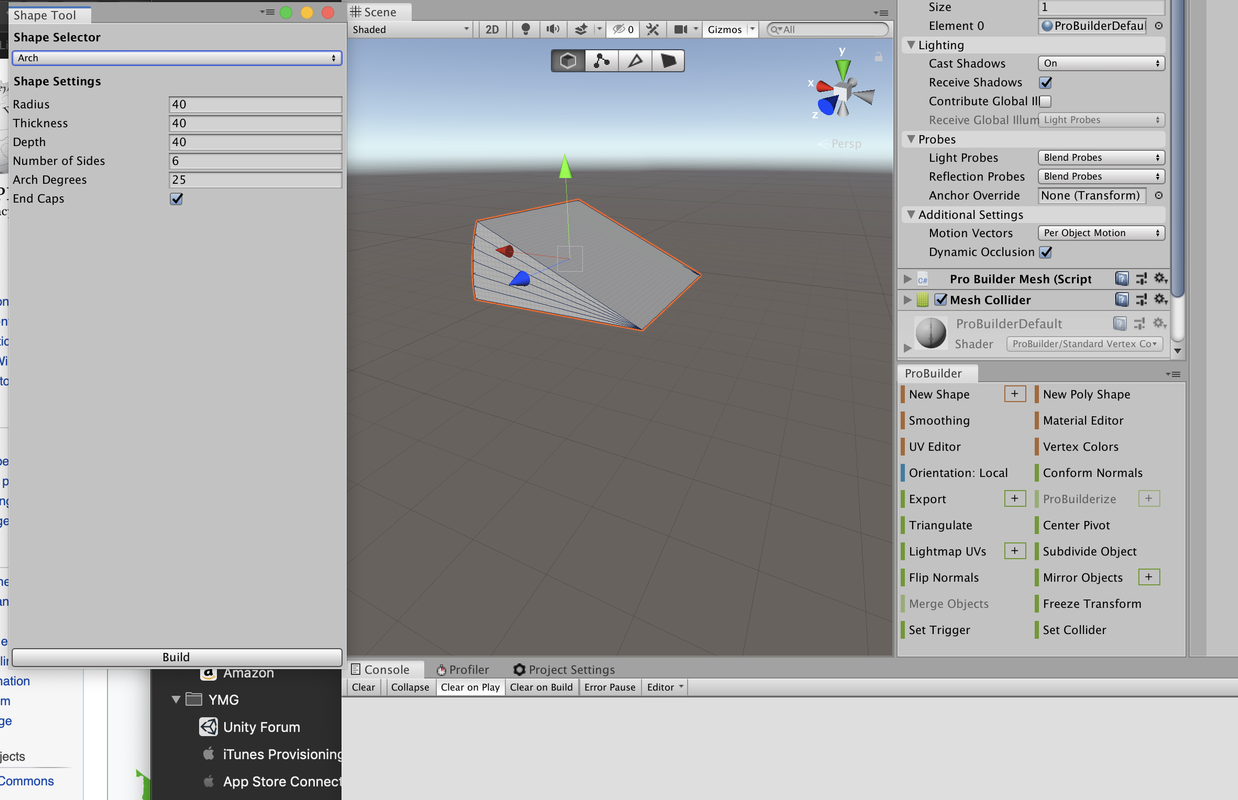This screenshot has height=800, width=1238.
Task: Open Pro Builder Mesh help icon
Action: pos(1122,279)
